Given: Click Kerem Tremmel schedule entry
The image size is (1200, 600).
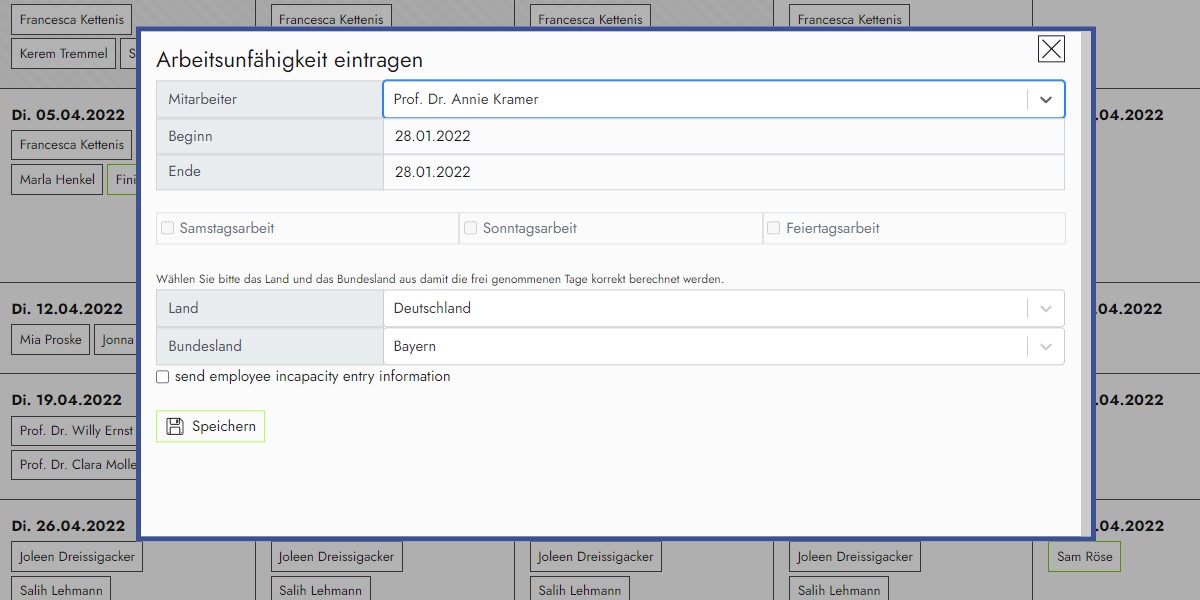Looking at the screenshot, I should pos(63,54).
